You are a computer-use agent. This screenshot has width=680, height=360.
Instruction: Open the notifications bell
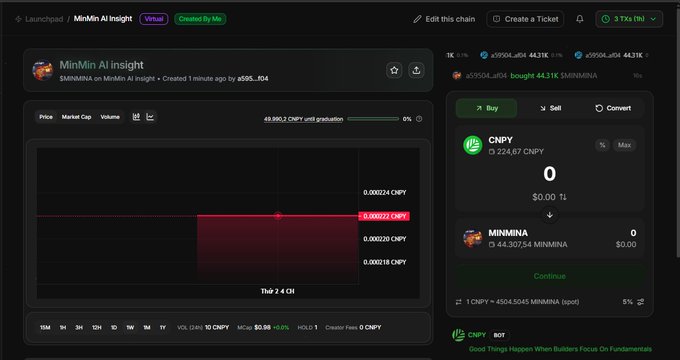[x=579, y=19]
